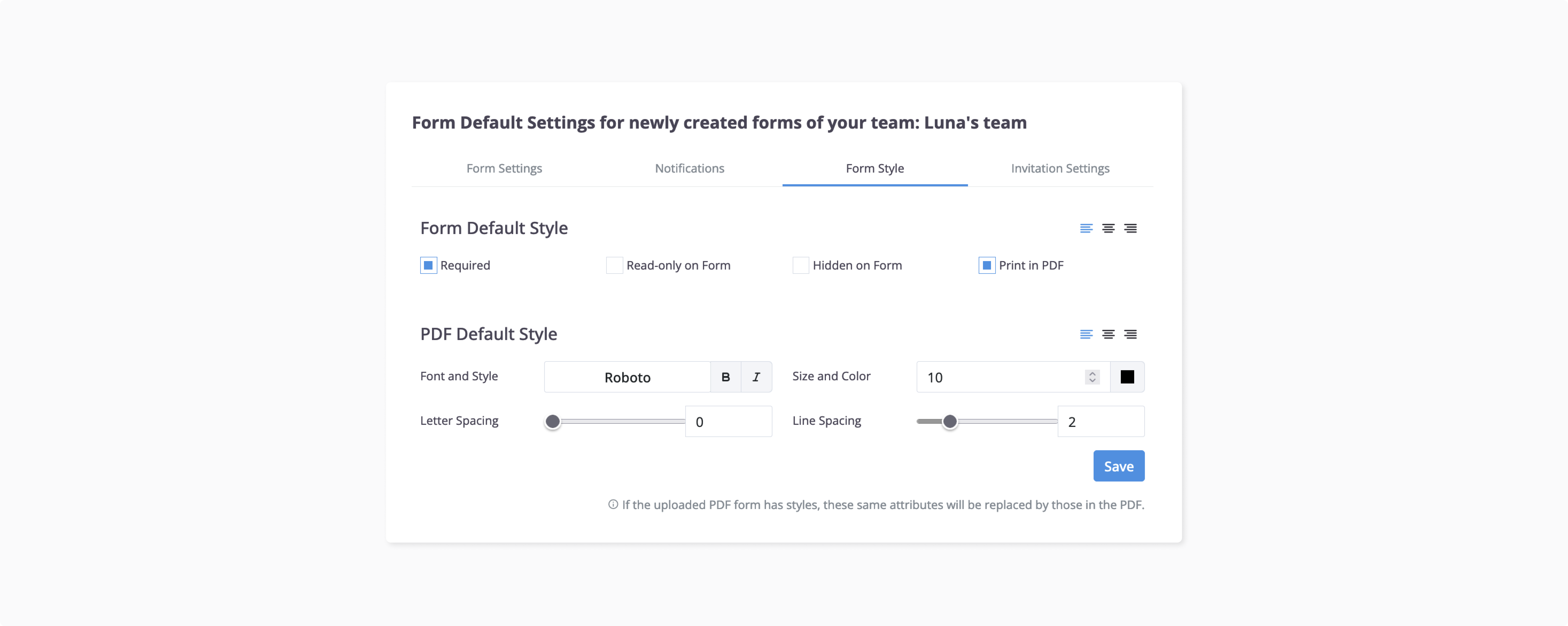The image size is (1568, 626).
Task: Right-align the Form Default Style
Action: point(1130,228)
